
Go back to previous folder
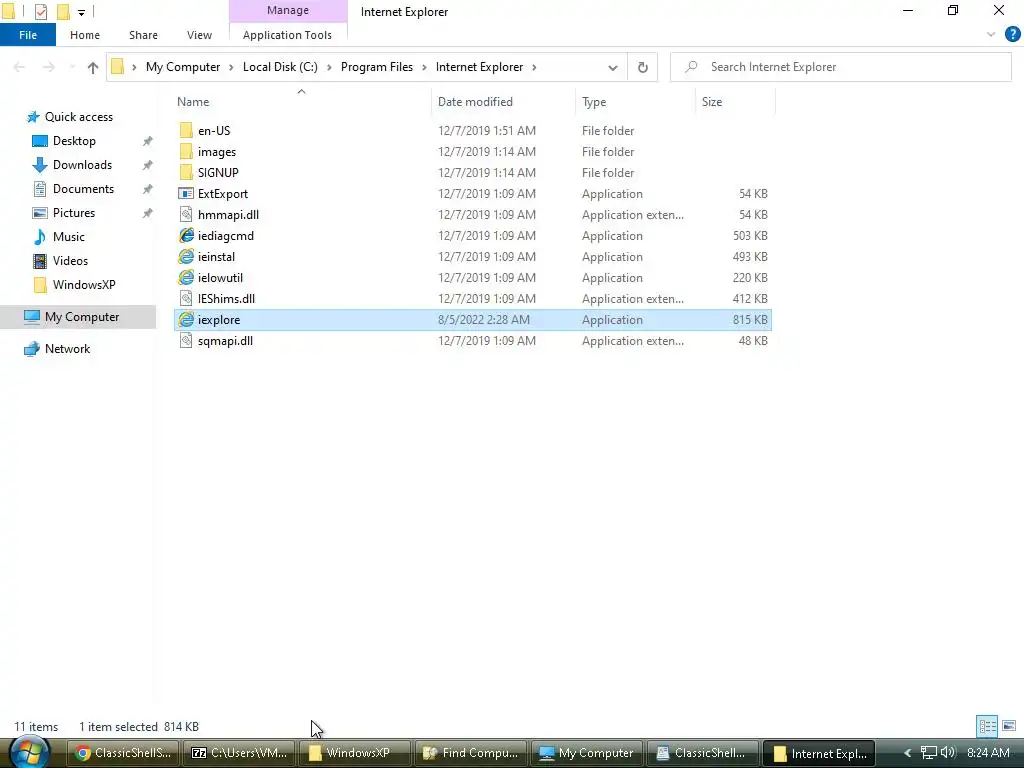click(x=20, y=67)
